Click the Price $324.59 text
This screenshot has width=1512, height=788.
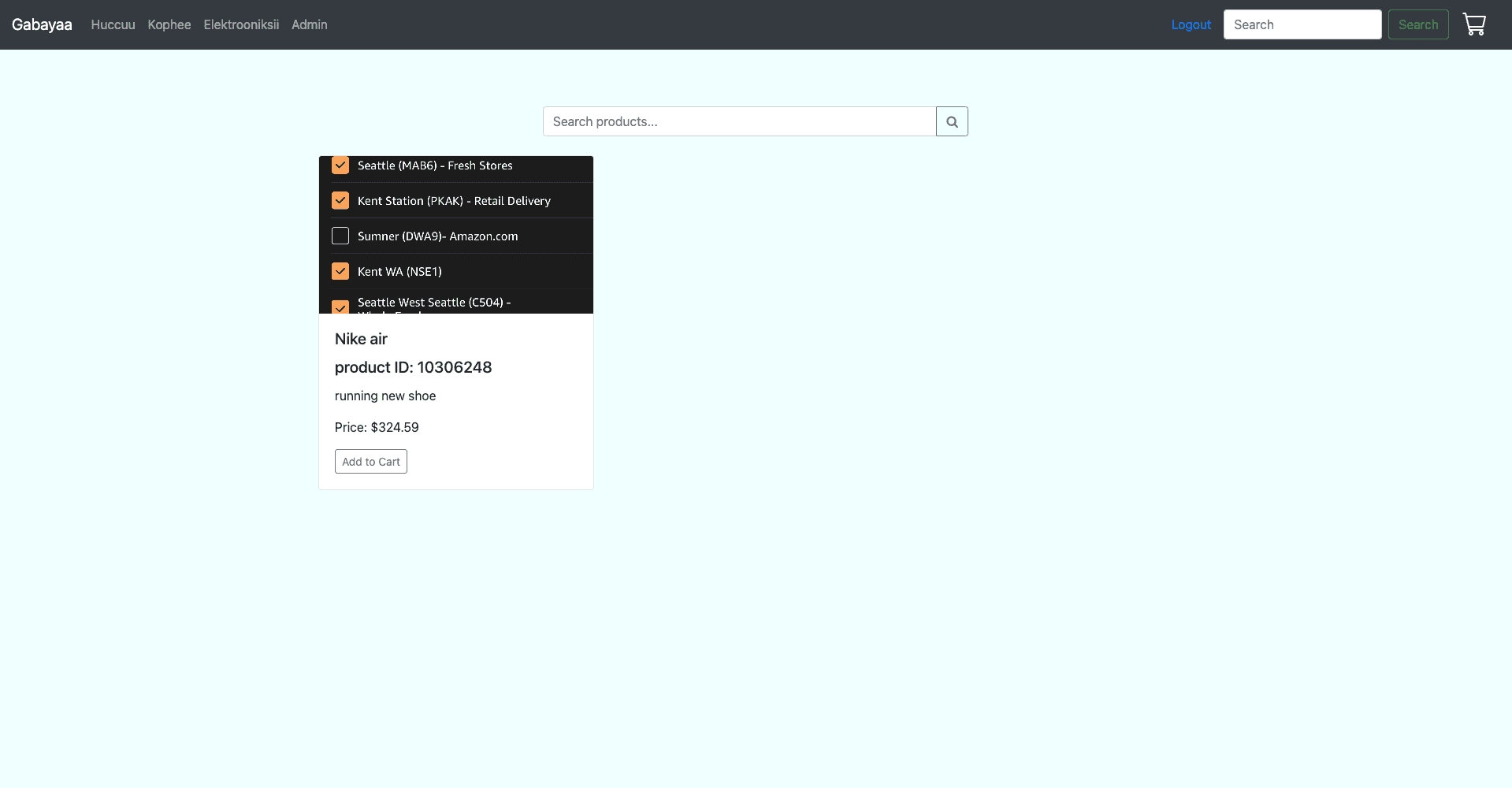point(377,427)
